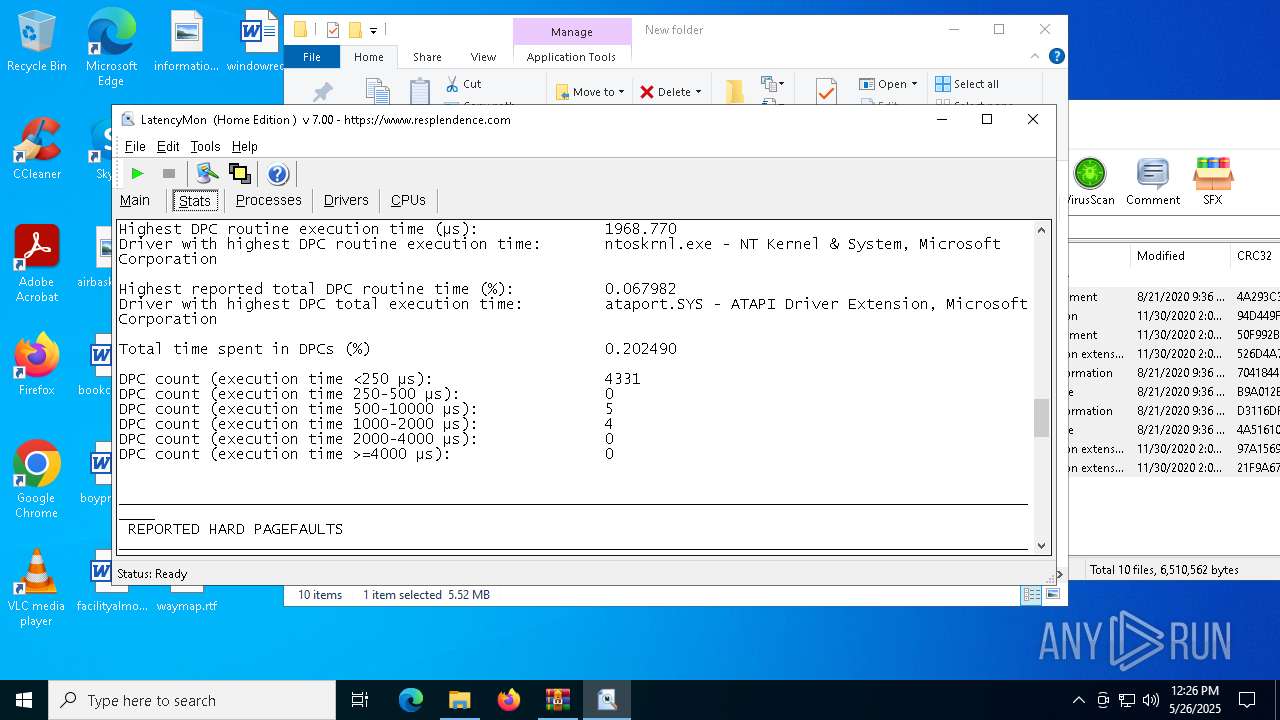Image resolution: width=1280 pixels, height=720 pixels.
Task: Open the Help menu in LatencyMon
Action: tap(245, 146)
